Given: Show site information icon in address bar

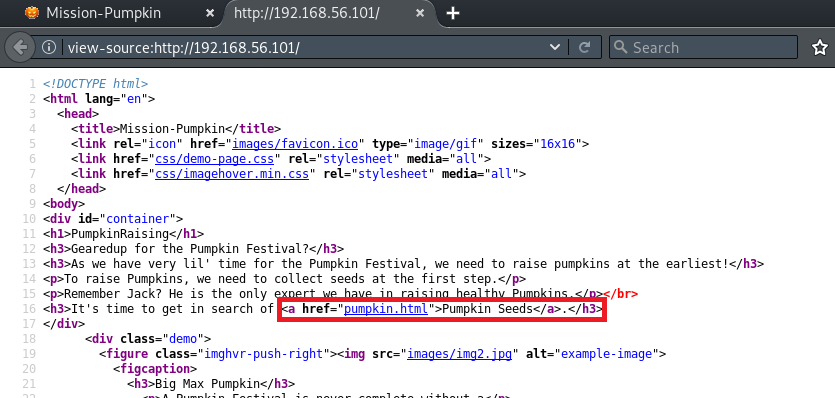Looking at the screenshot, I should click(x=49, y=47).
